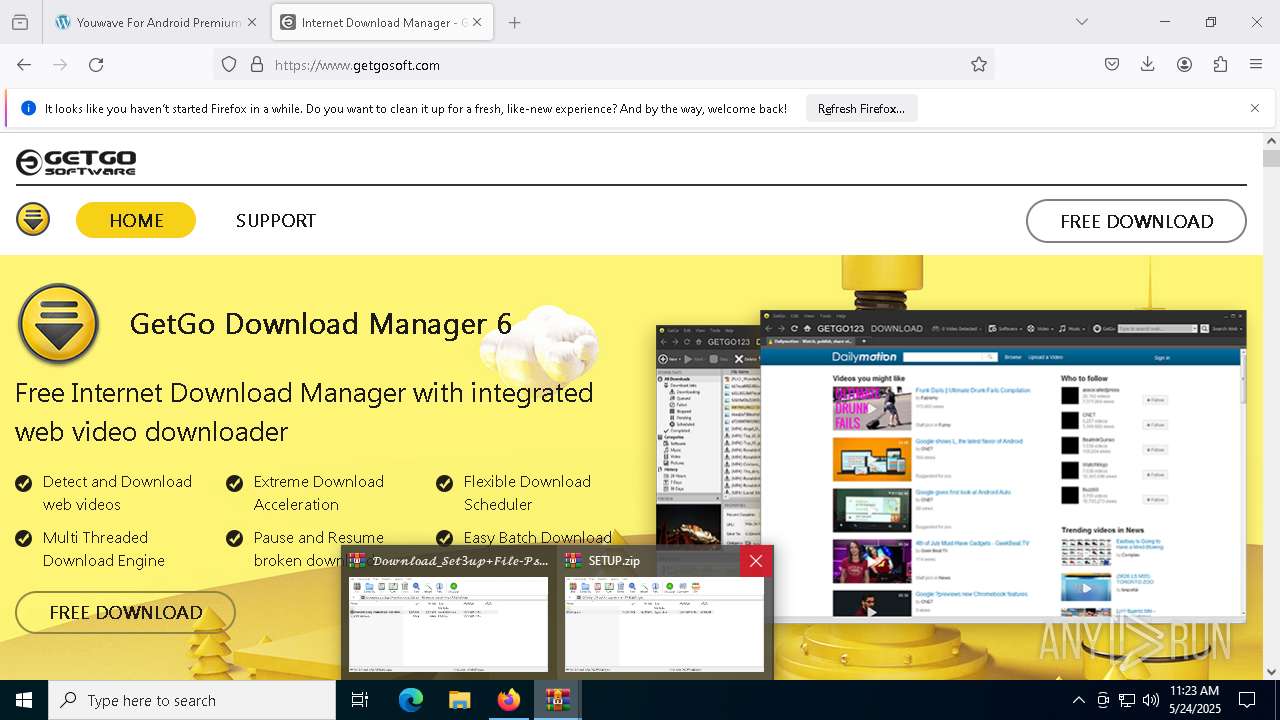The image size is (1280, 720).
Task: Click the FREE DOWNLOAD button under the features
Action: pyautogui.click(x=125, y=612)
